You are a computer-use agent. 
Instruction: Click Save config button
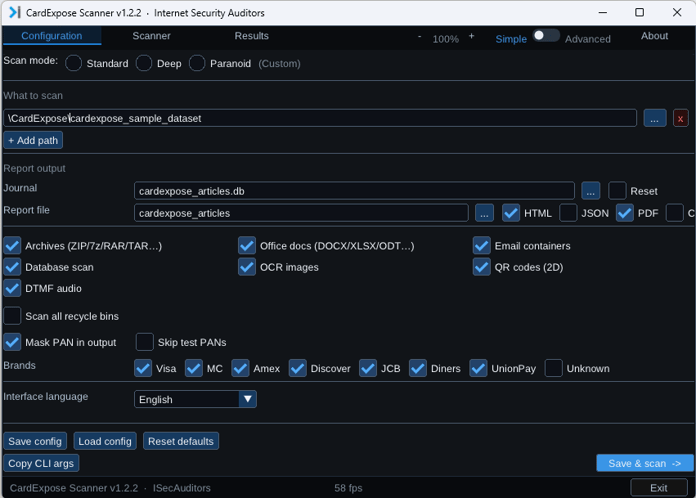[x=35, y=441]
